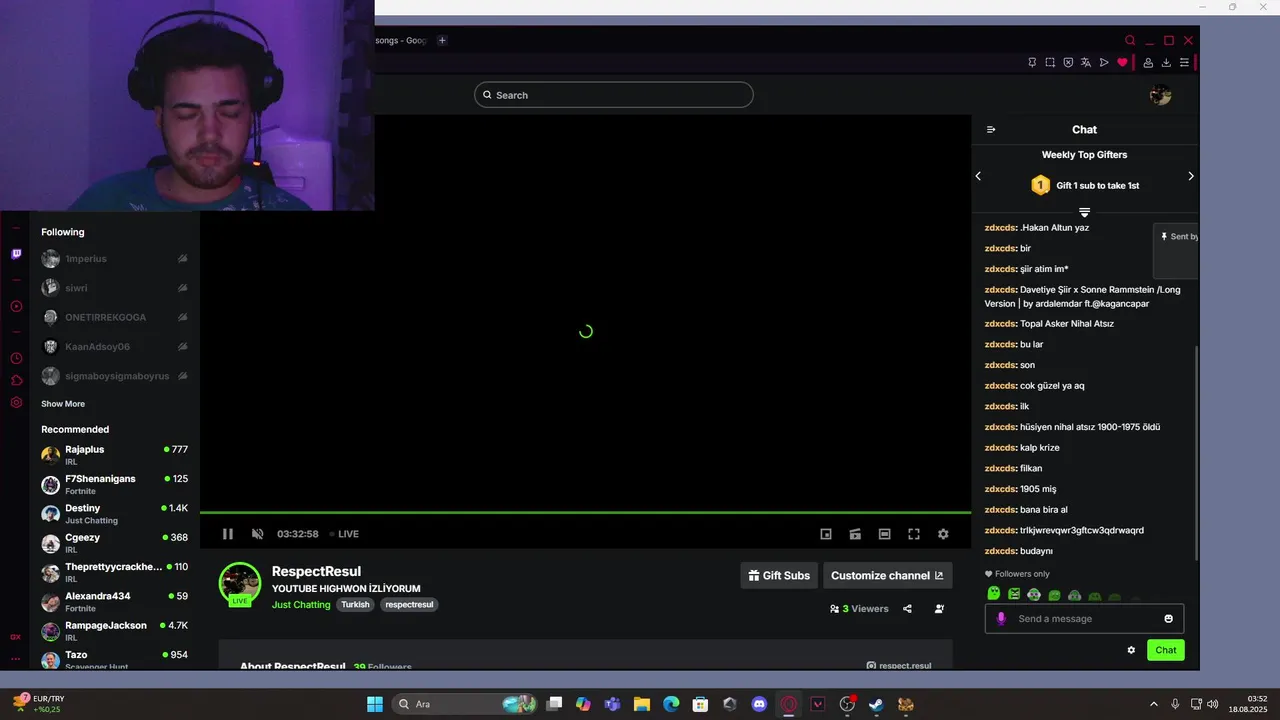This screenshot has height=720, width=1280.
Task: Open the video player settings gear
Action: [x=943, y=534]
